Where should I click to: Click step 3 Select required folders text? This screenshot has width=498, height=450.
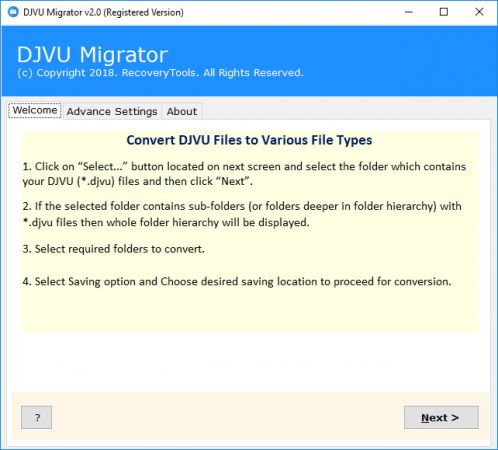[x=113, y=249]
